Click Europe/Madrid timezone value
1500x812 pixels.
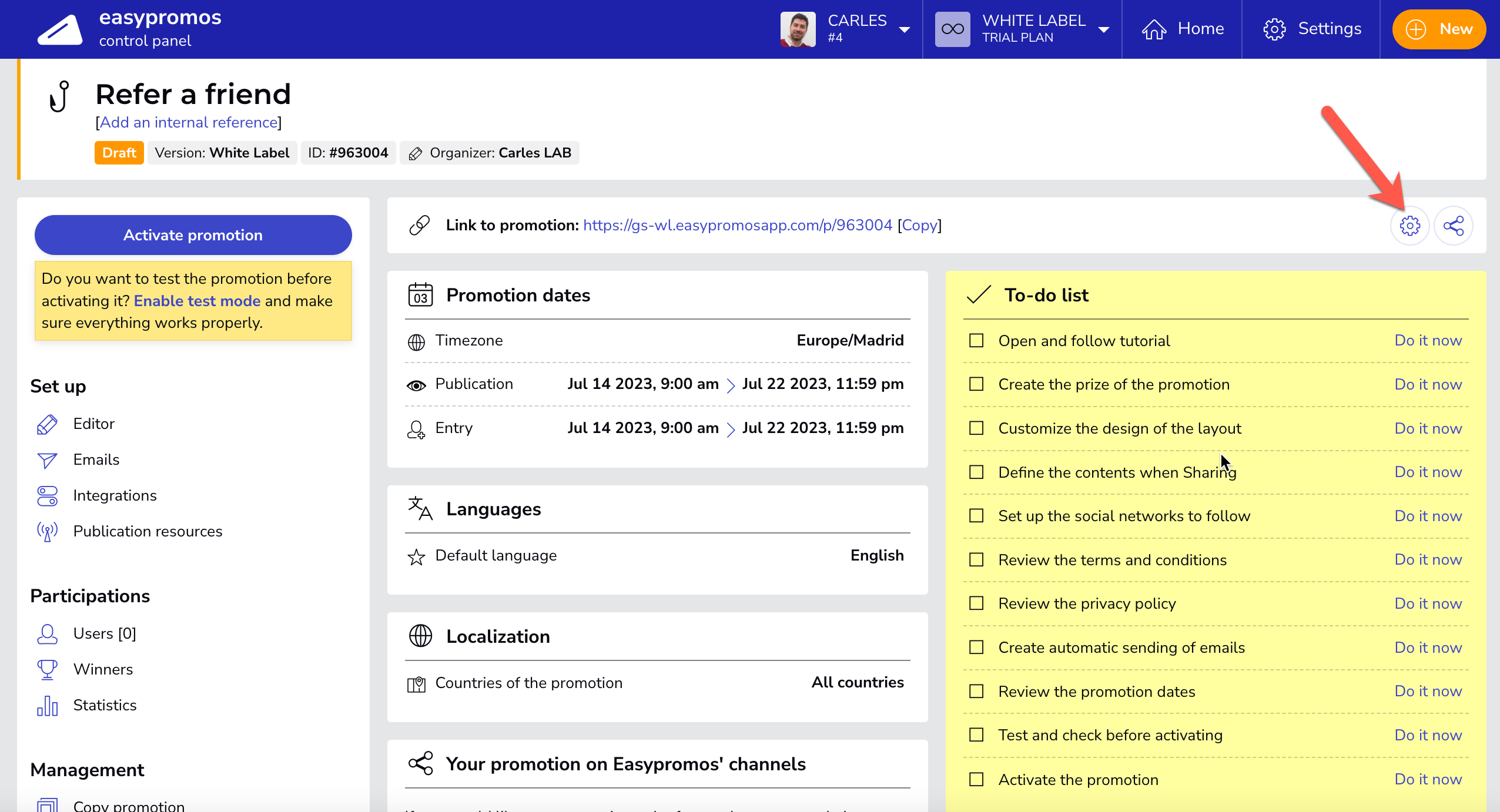point(850,341)
